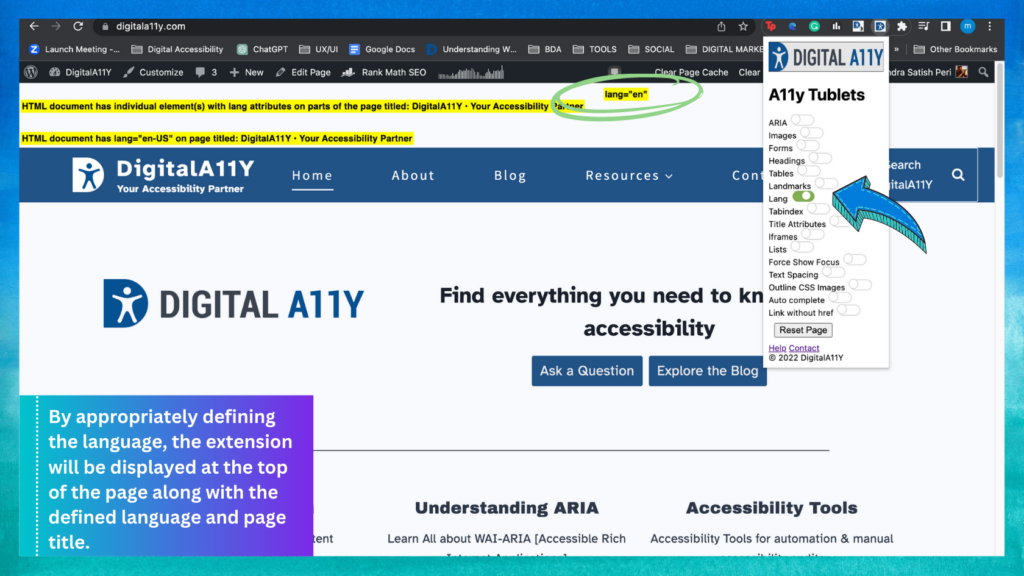Enable the Auto complete toggle
Viewport: 1024px width, 576px height.
pyautogui.click(x=840, y=298)
